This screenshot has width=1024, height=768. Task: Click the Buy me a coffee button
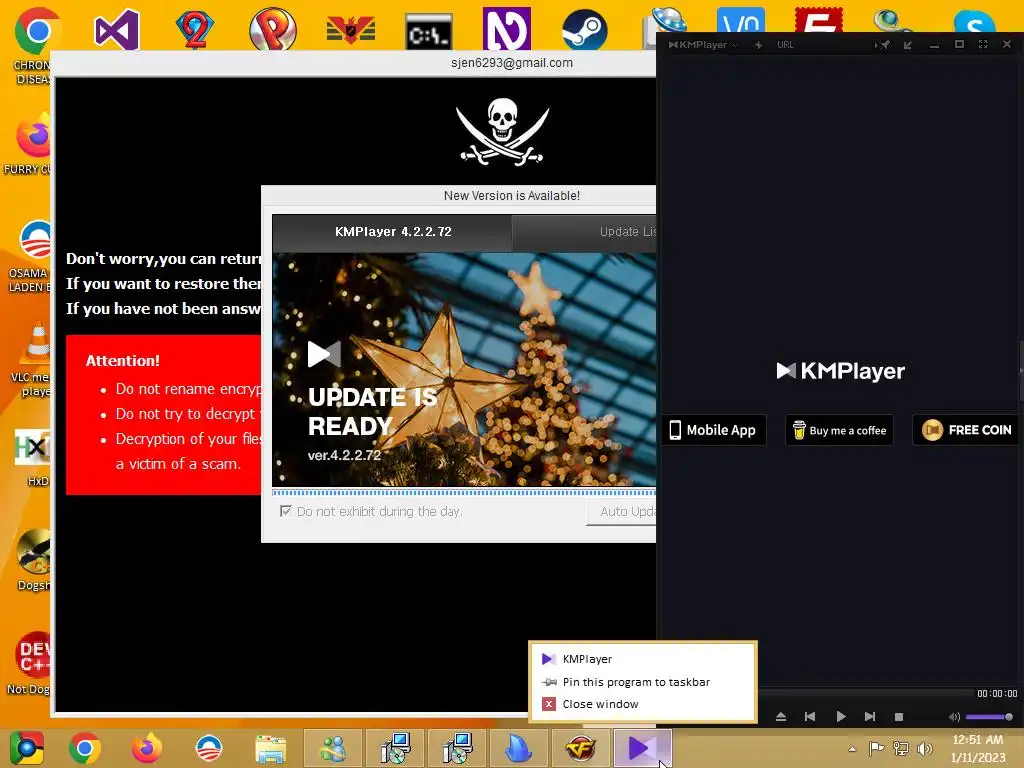(839, 430)
